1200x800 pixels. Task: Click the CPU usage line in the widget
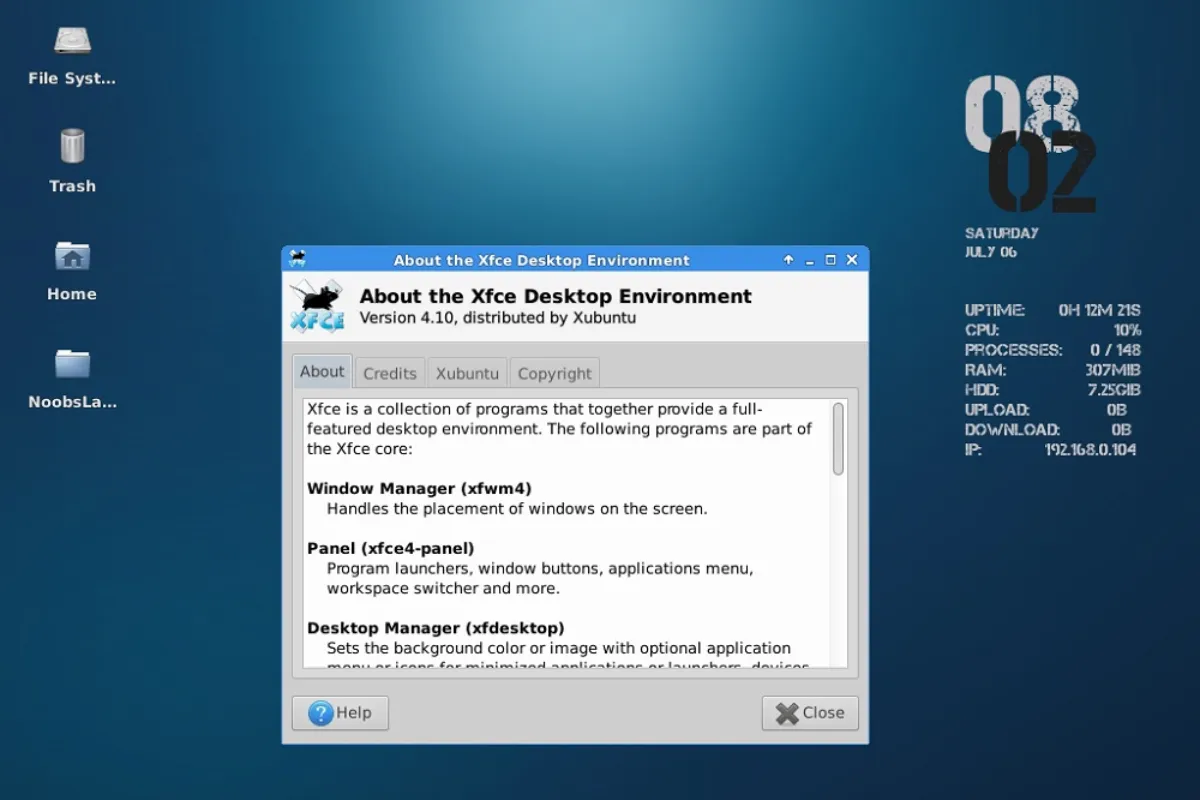(1053, 330)
